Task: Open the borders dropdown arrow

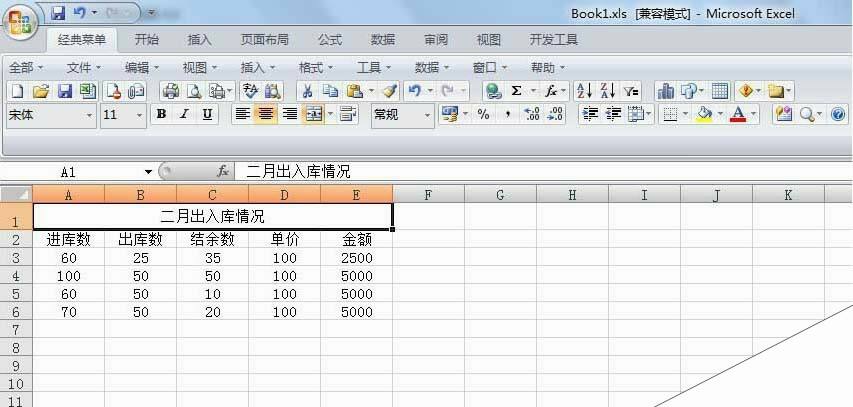Action: click(685, 114)
